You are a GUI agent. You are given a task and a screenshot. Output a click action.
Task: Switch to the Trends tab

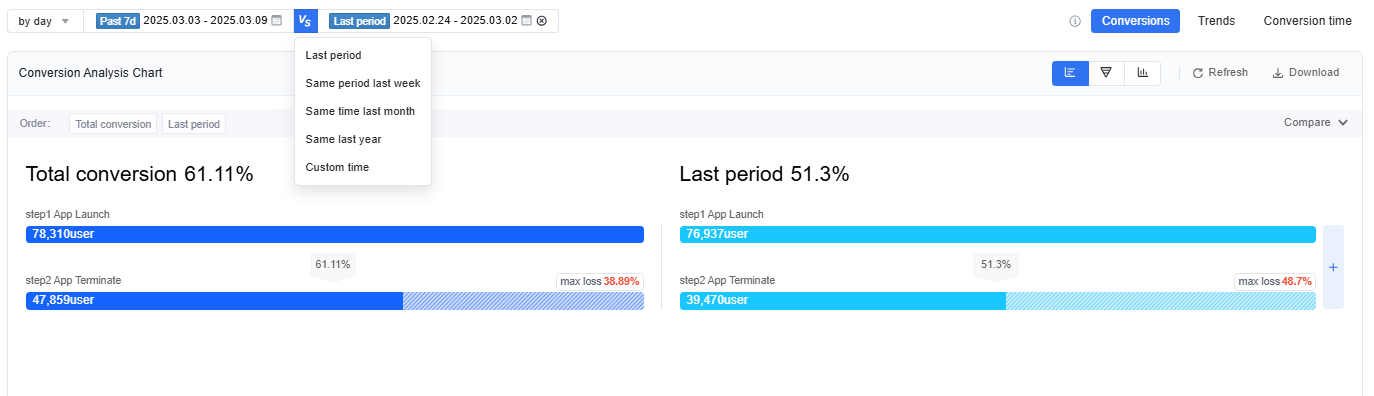(x=1216, y=21)
